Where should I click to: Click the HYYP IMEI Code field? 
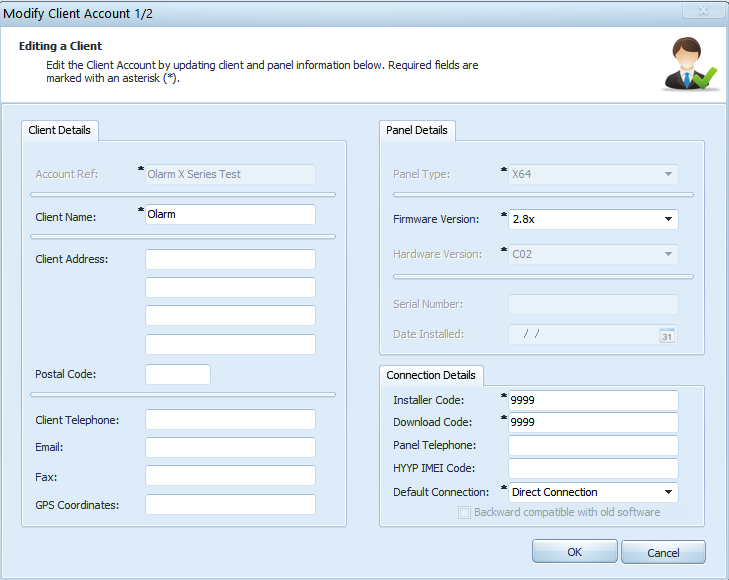pyautogui.click(x=593, y=468)
